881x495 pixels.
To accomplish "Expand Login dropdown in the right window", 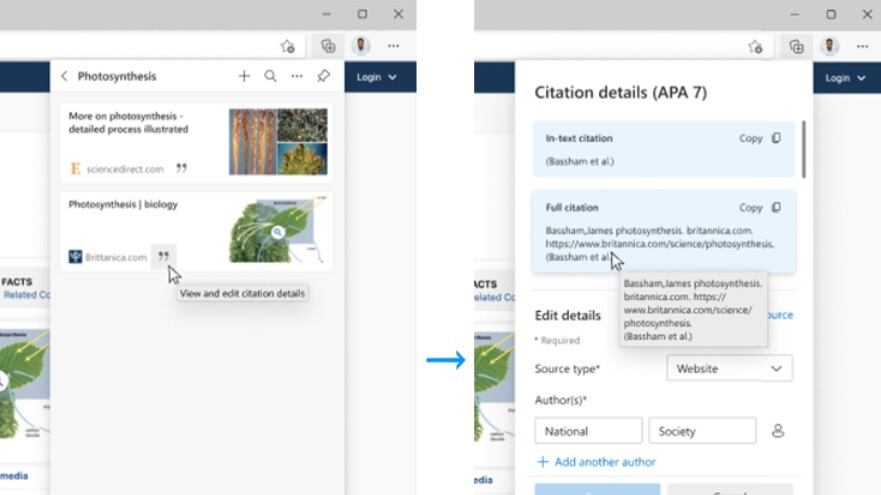I will pyautogui.click(x=845, y=77).
